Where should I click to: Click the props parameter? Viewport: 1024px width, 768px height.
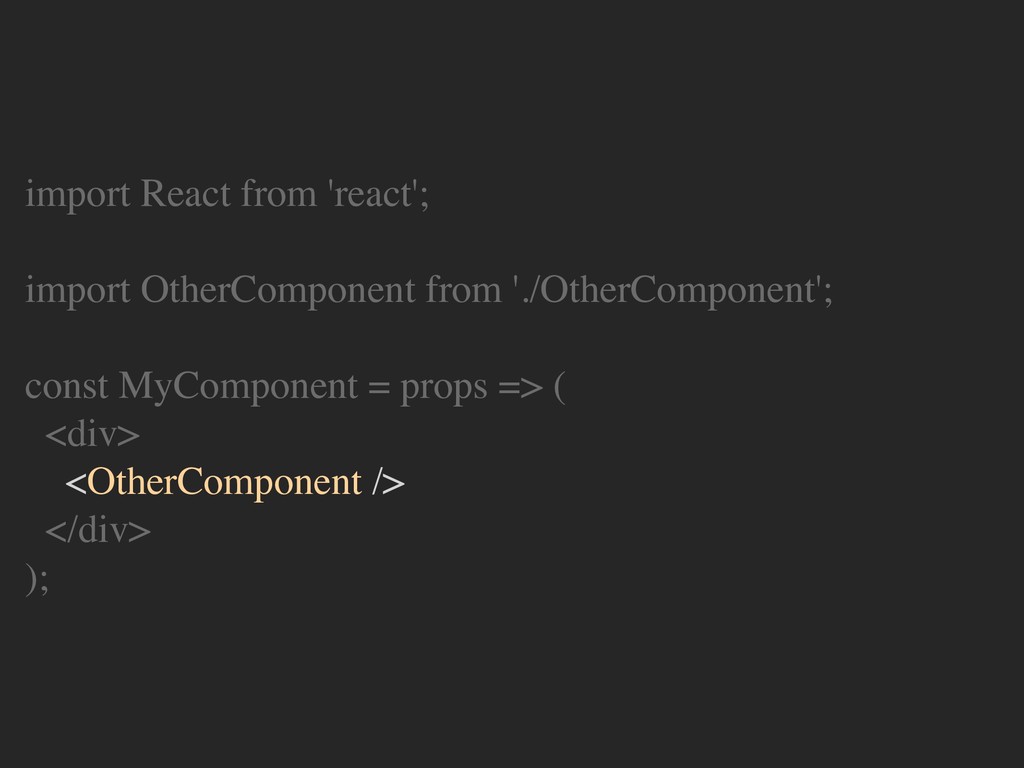[444, 388]
